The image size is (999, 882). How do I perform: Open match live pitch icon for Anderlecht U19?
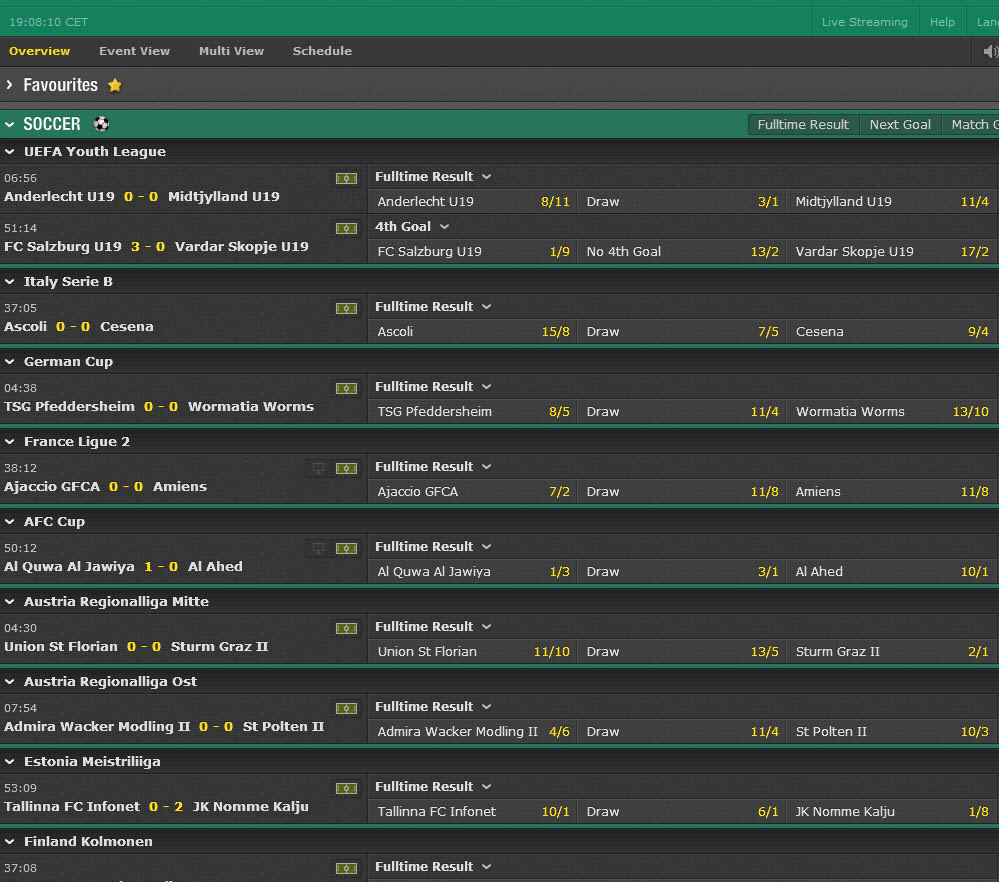[347, 178]
